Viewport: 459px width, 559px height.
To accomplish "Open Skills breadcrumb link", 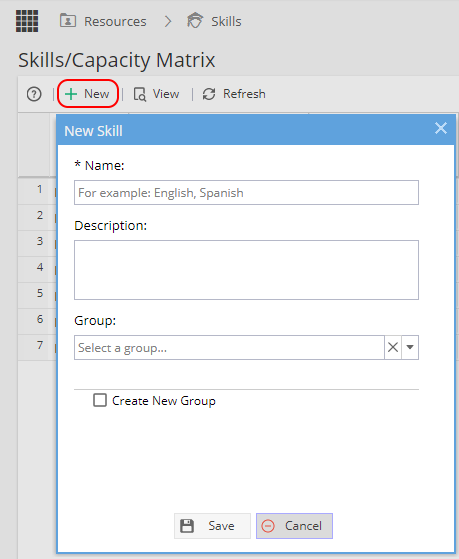I will coord(226,21).
